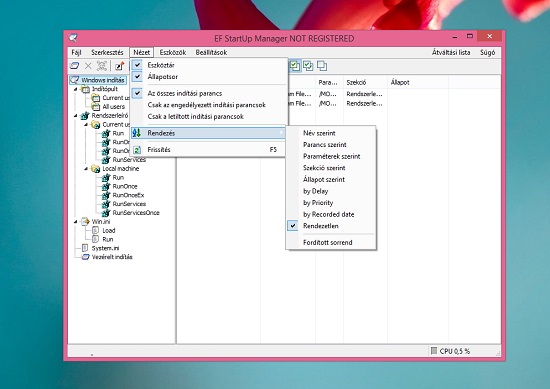Viewport: 550px width, 389px height.
Task: Collapse the Win.ini tree node
Action: (76, 221)
